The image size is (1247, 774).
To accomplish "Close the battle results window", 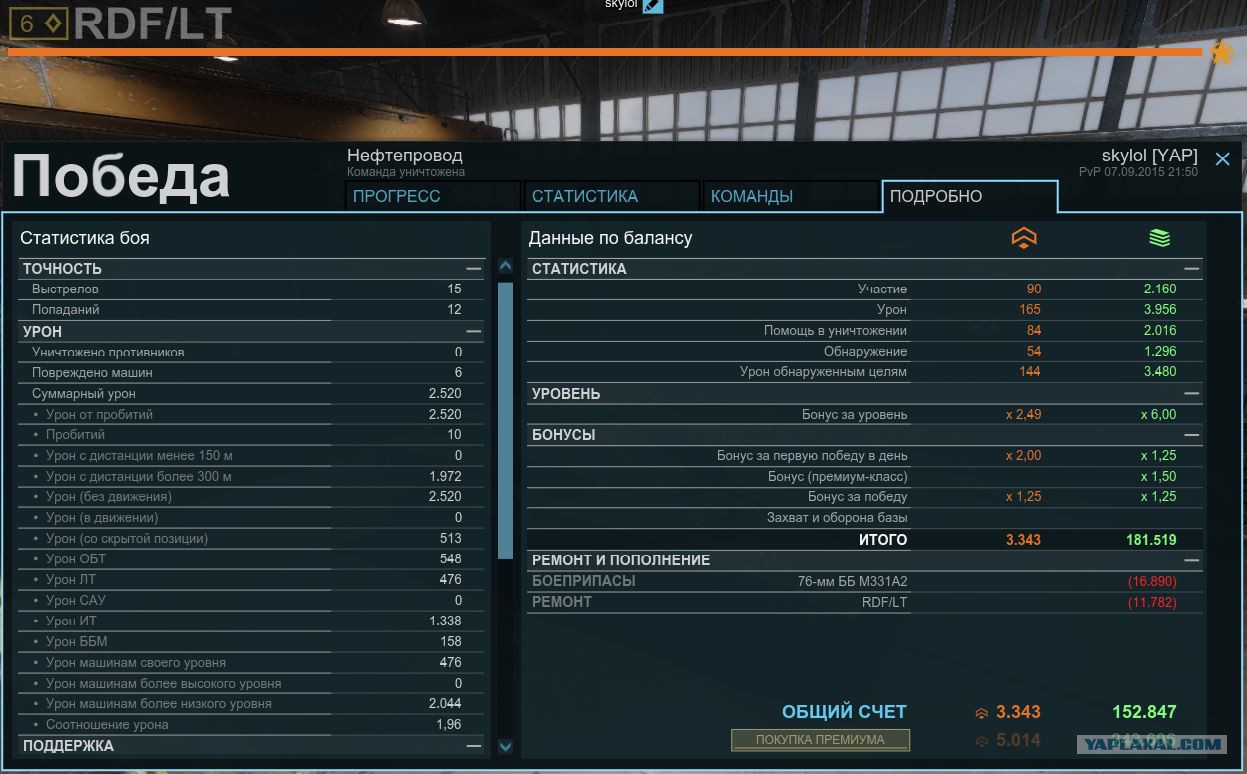I will coord(1222,159).
